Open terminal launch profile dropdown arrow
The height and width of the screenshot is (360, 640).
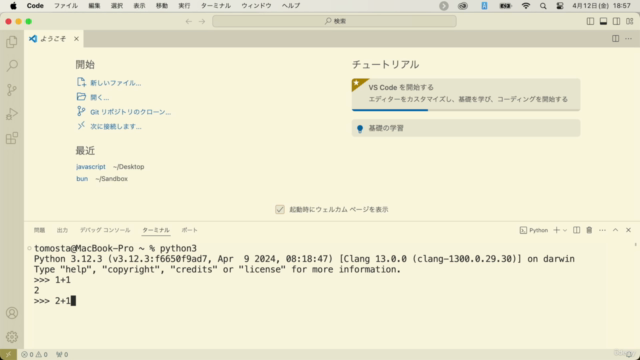pos(565,230)
